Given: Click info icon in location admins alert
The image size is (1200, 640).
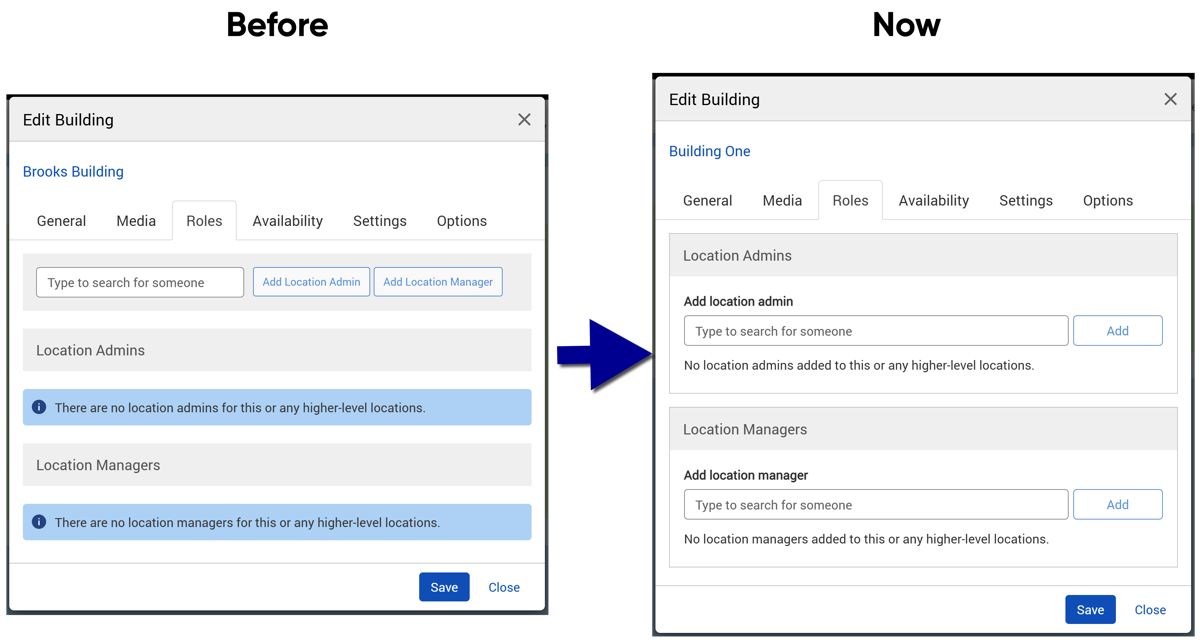Looking at the screenshot, I should (x=39, y=407).
